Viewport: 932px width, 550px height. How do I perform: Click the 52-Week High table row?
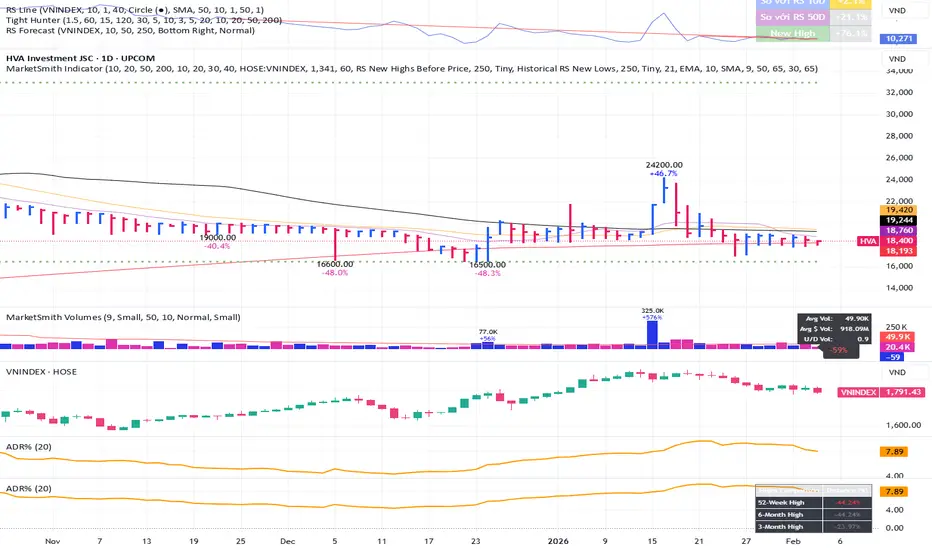[x=814, y=502]
